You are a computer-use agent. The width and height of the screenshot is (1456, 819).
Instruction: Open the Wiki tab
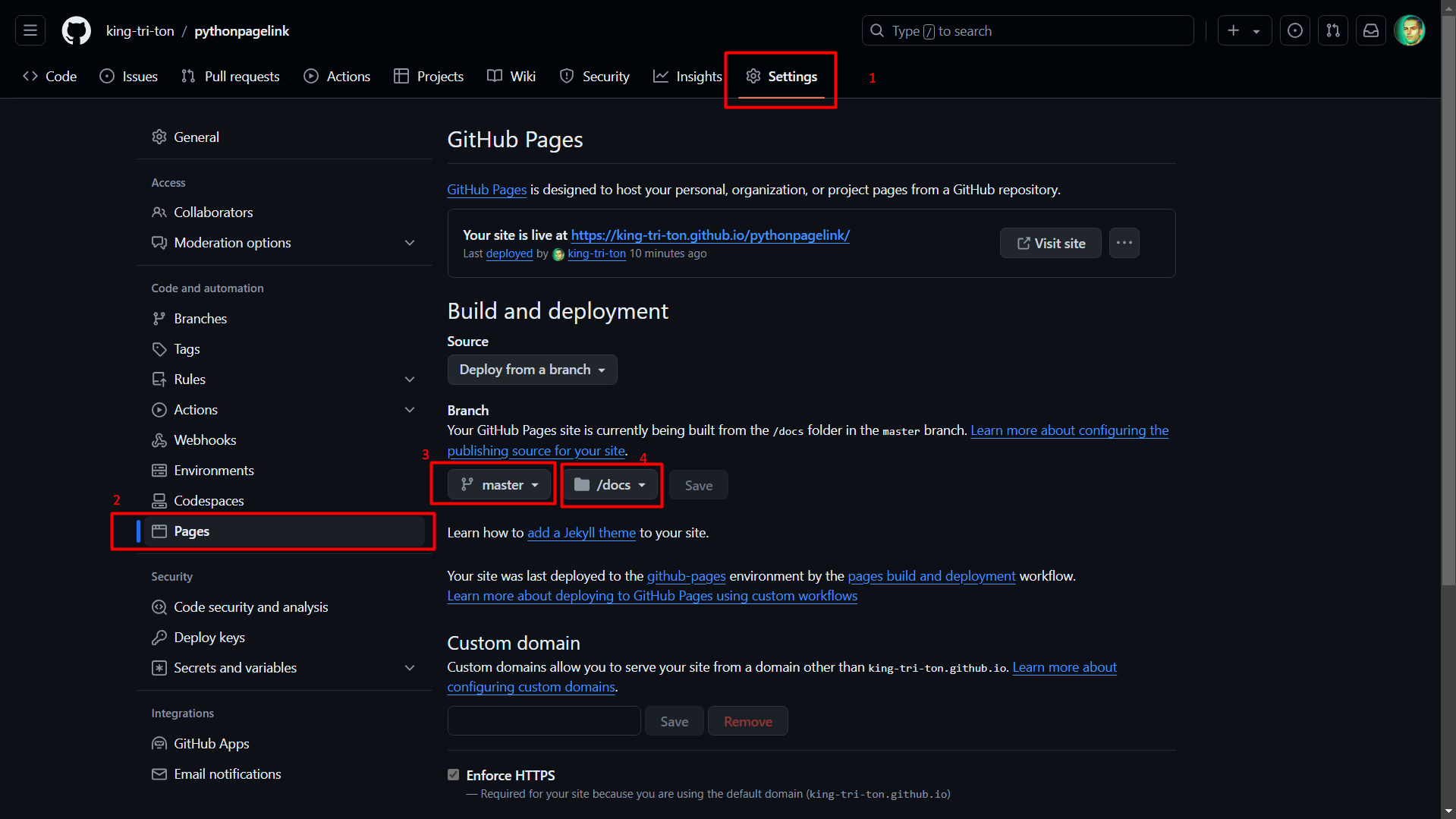tap(512, 77)
